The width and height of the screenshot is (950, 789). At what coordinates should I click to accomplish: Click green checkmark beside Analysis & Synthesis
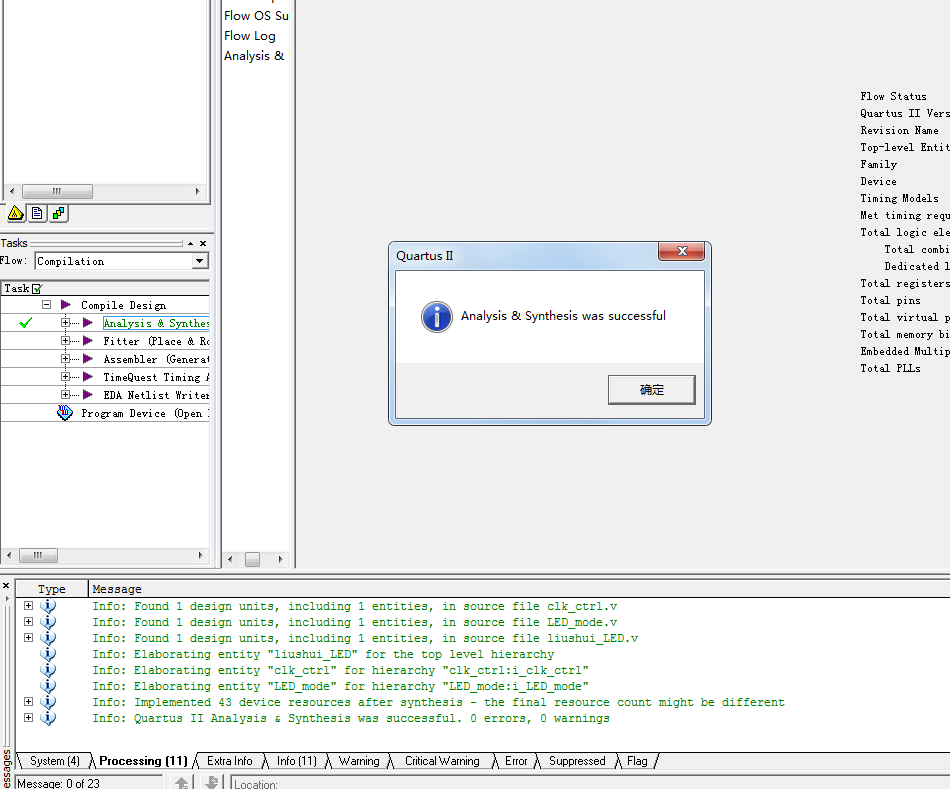[25, 323]
